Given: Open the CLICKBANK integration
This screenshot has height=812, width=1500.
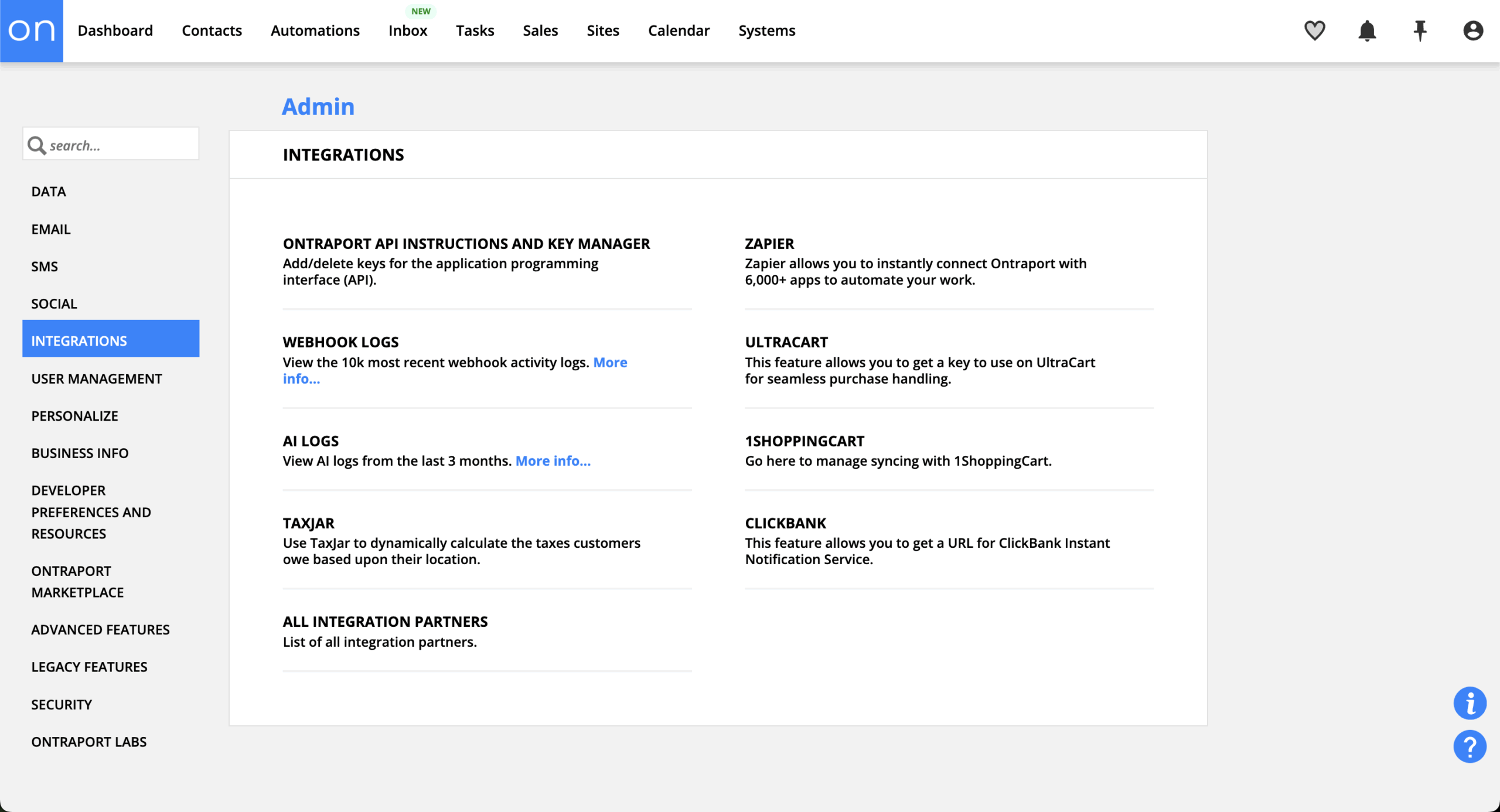Looking at the screenshot, I should tap(785, 523).
